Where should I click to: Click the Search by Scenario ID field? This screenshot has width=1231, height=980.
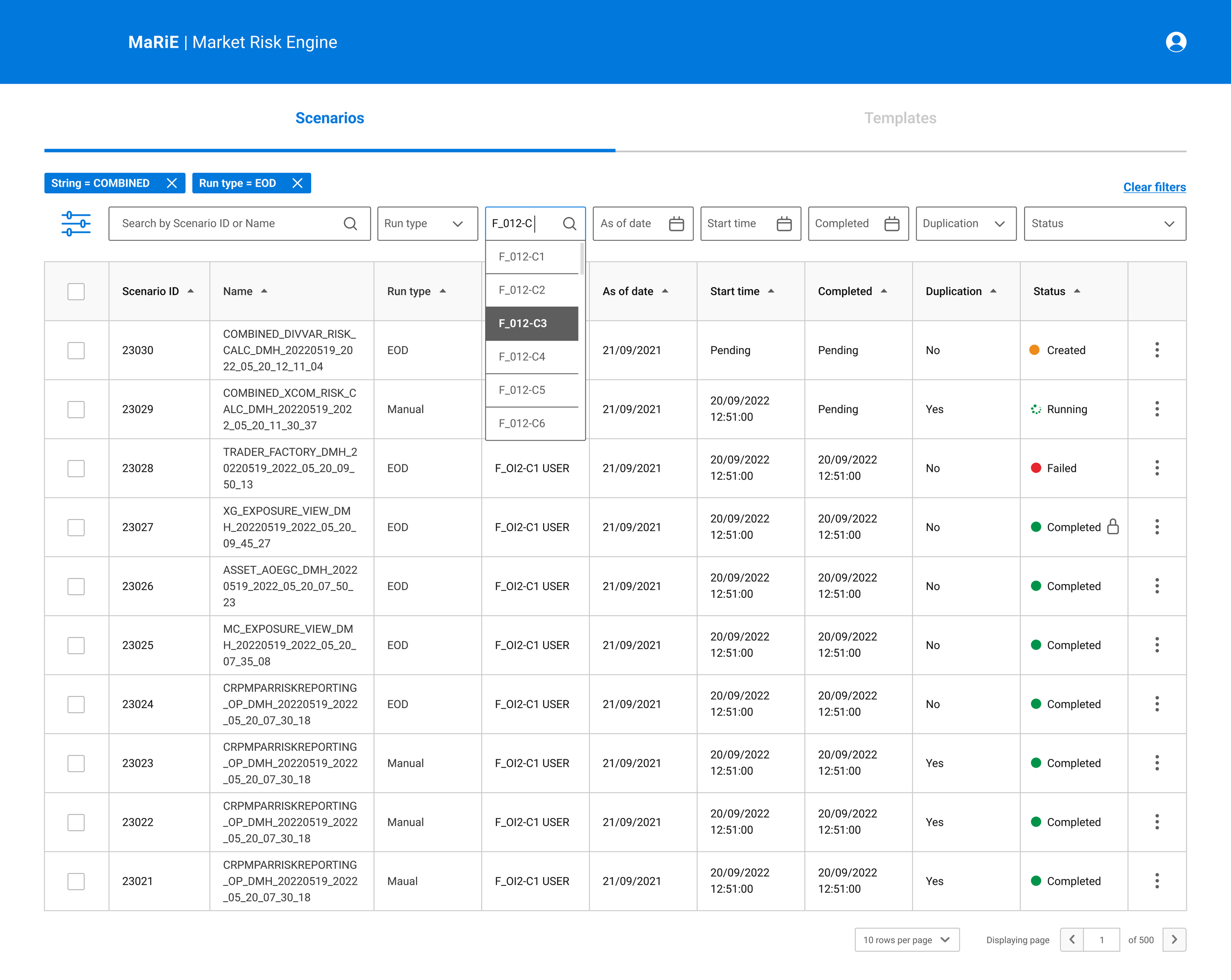click(228, 223)
